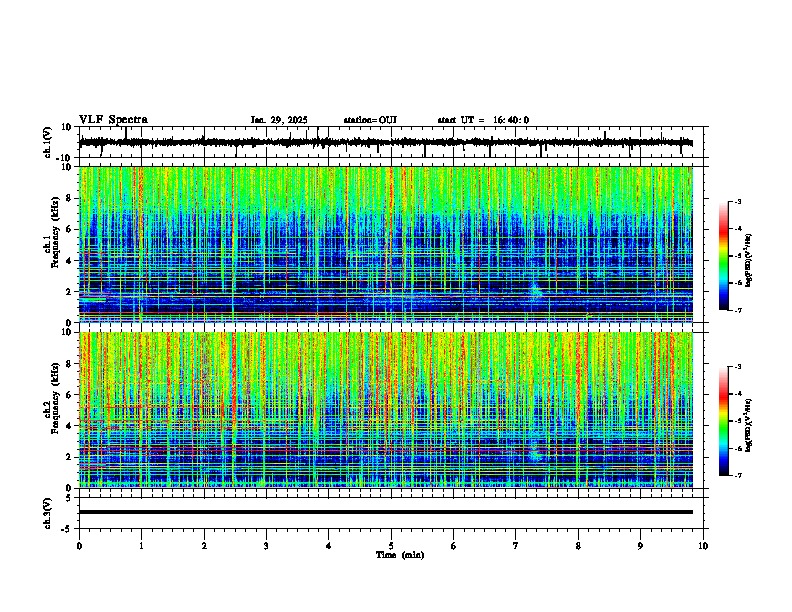Click the time axis tick label '8'
The height and width of the screenshot is (612, 792).
coord(578,546)
